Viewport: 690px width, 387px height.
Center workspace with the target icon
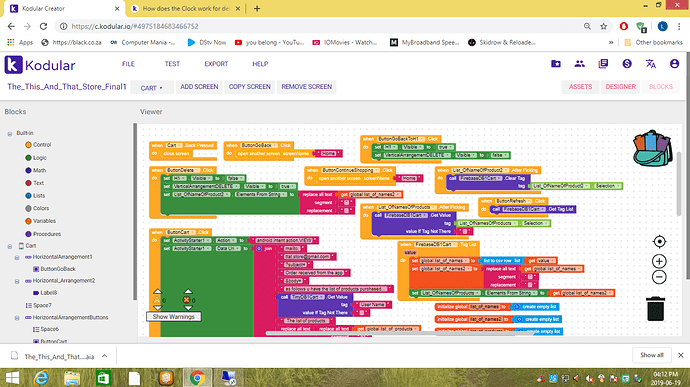click(659, 241)
